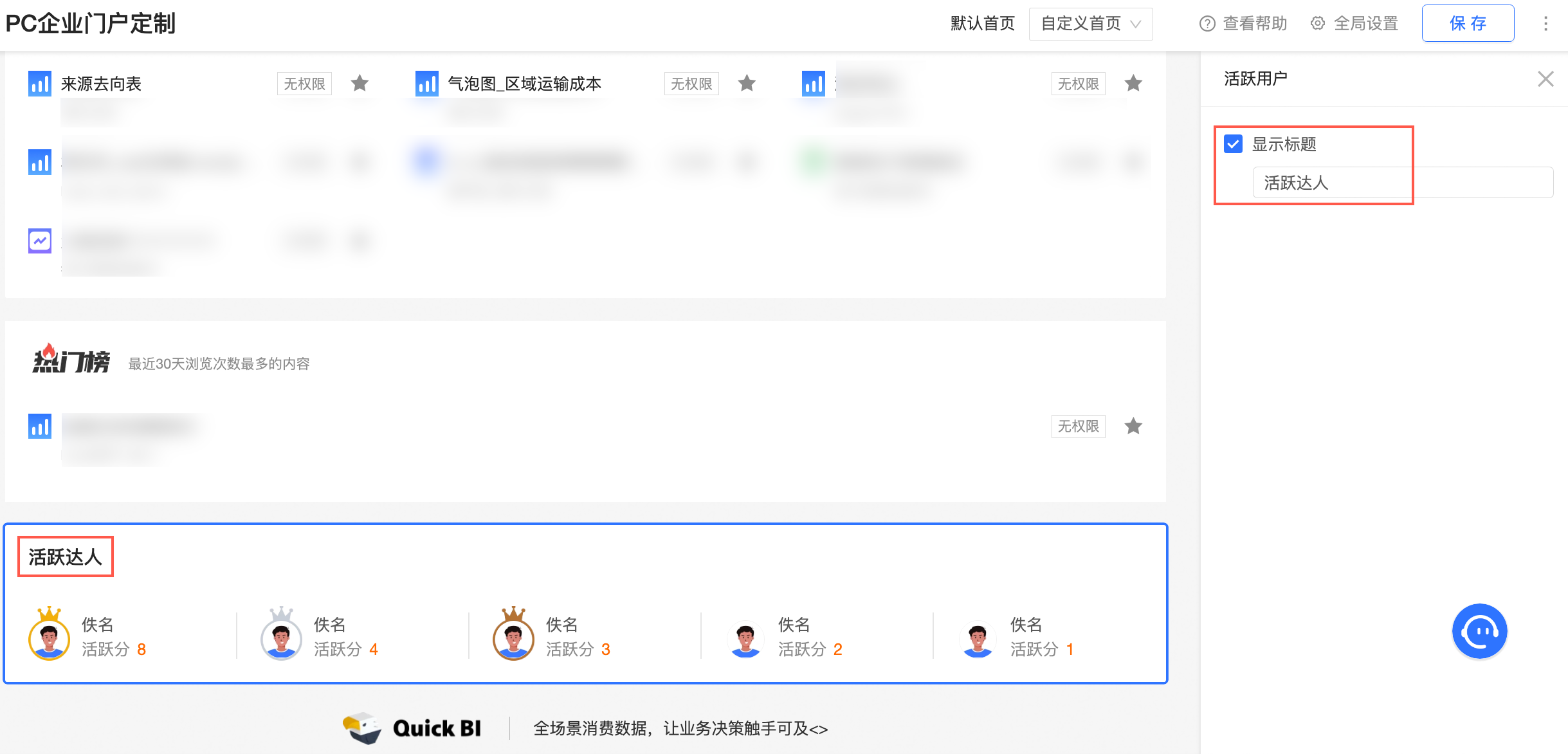Viewport: 1568px width, 754px height.
Task: Select the 活跃达人 widget title
Action: click(65, 556)
